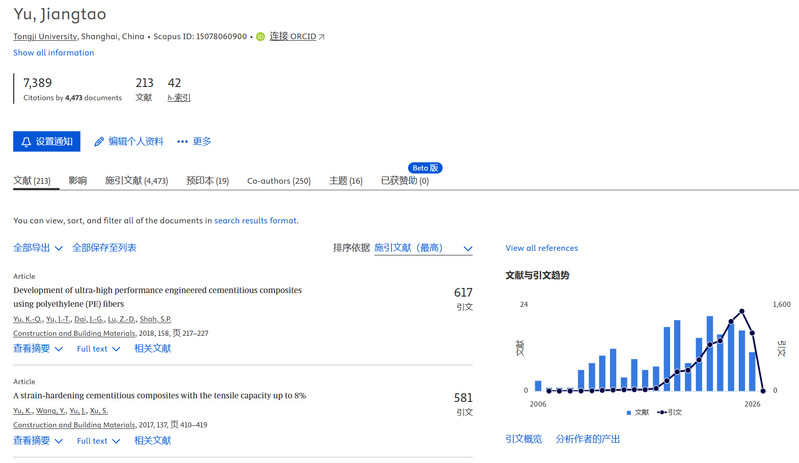Click author Xu, S. link
Screen dimensions: 799x463
tap(99, 411)
